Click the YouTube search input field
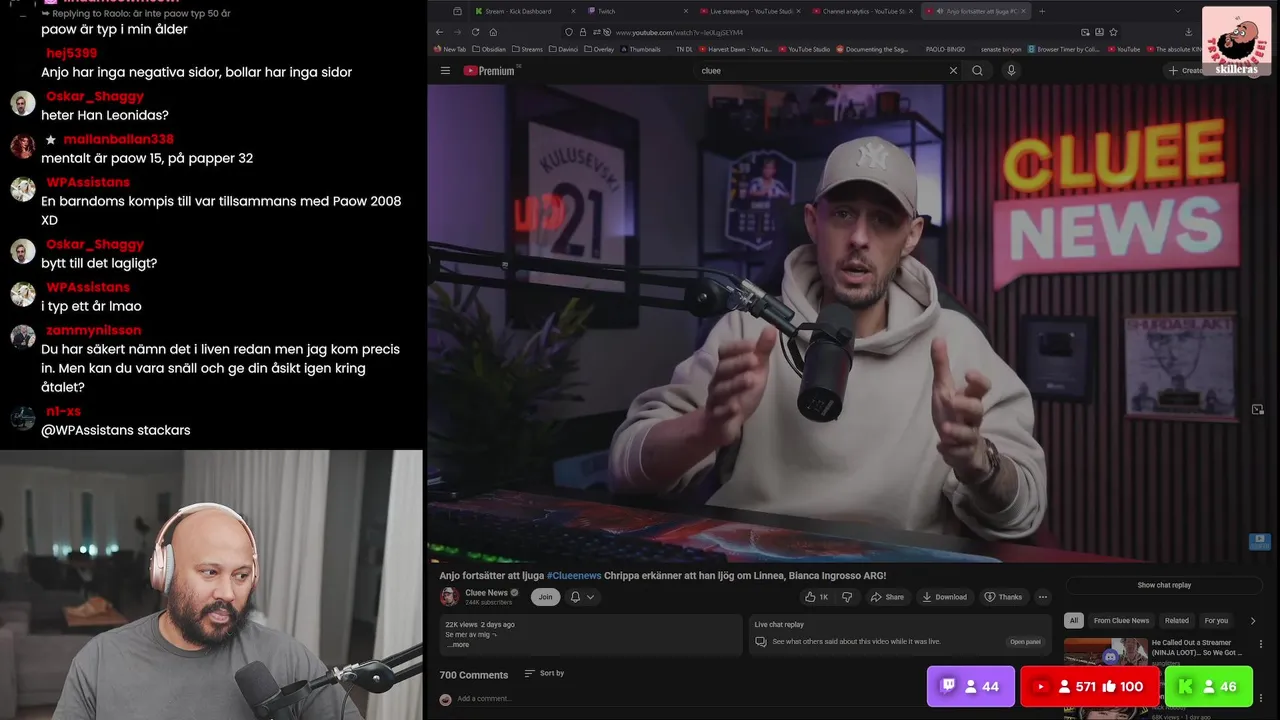1280x720 pixels. (820, 70)
